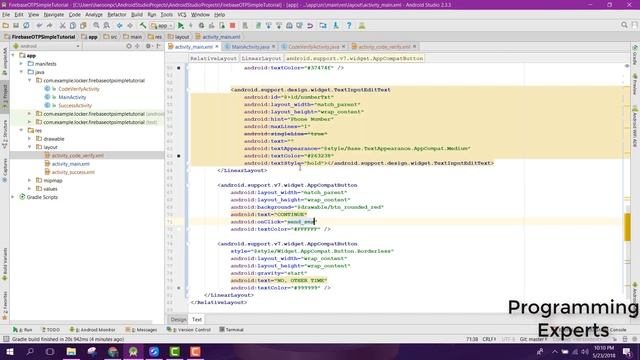Click the Undo arrow icon

pos(39,25)
